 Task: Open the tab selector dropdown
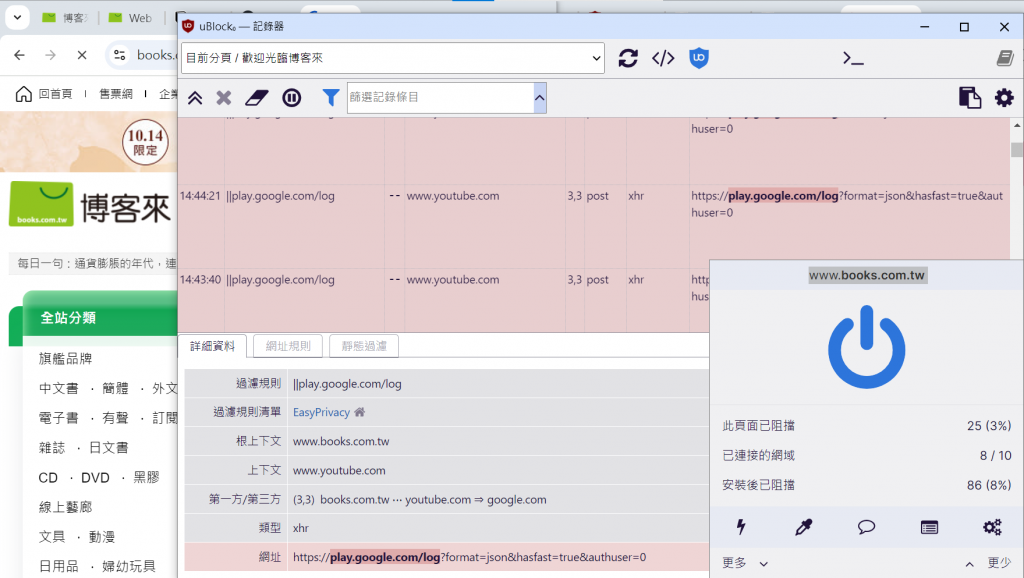click(392, 58)
